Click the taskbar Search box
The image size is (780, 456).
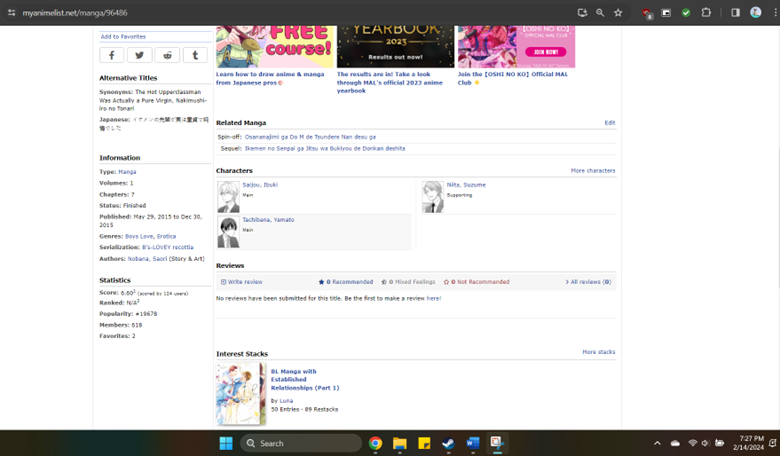click(x=301, y=443)
